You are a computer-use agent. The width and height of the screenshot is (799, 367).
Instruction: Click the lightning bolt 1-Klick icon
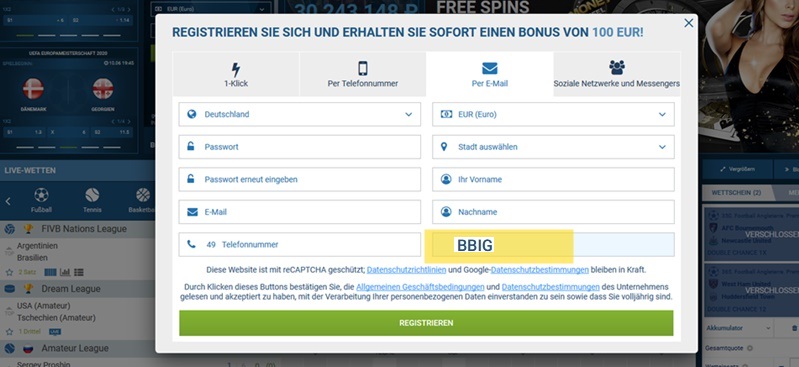[235, 70]
